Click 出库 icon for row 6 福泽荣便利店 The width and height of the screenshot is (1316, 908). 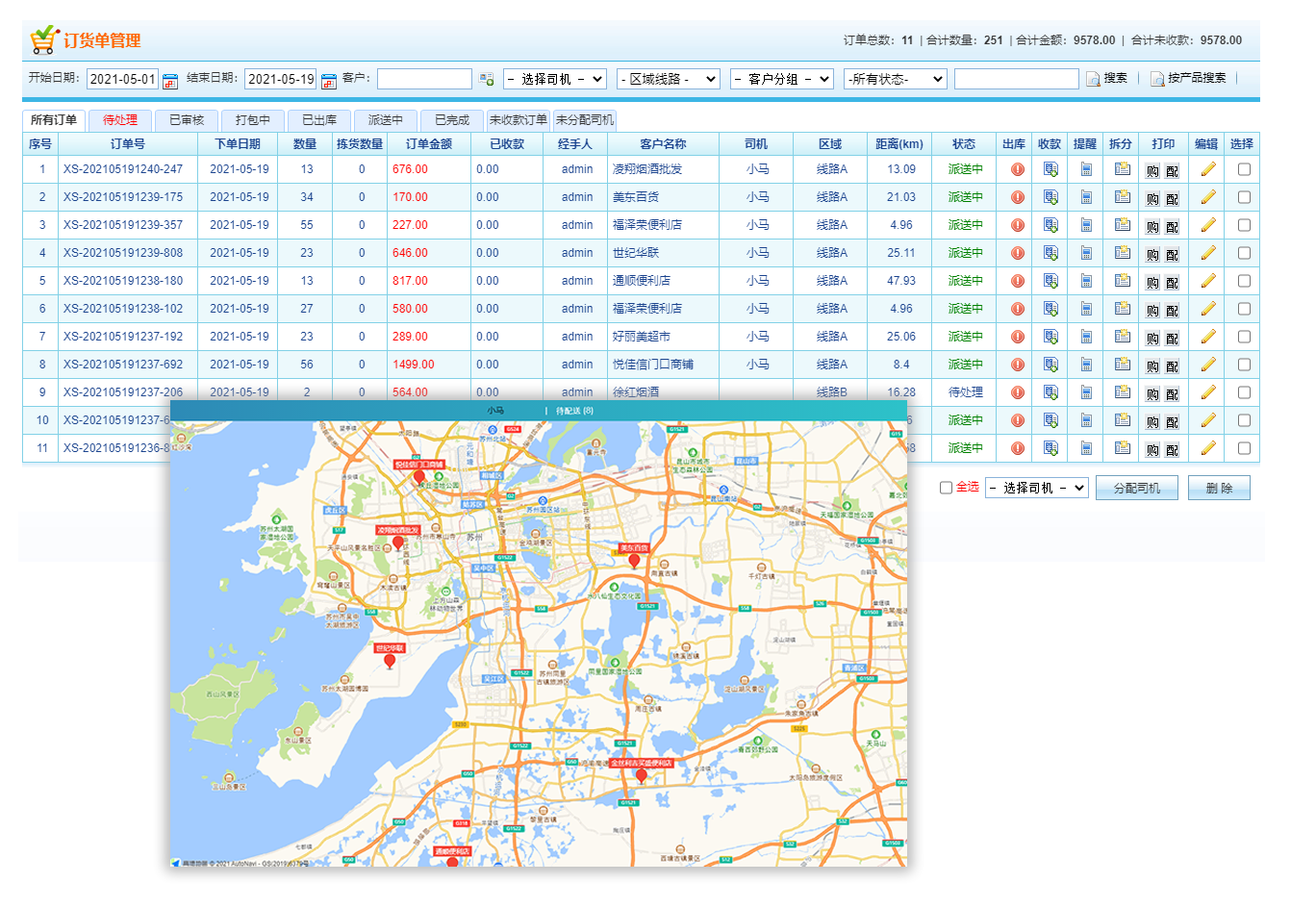click(x=1017, y=309)
